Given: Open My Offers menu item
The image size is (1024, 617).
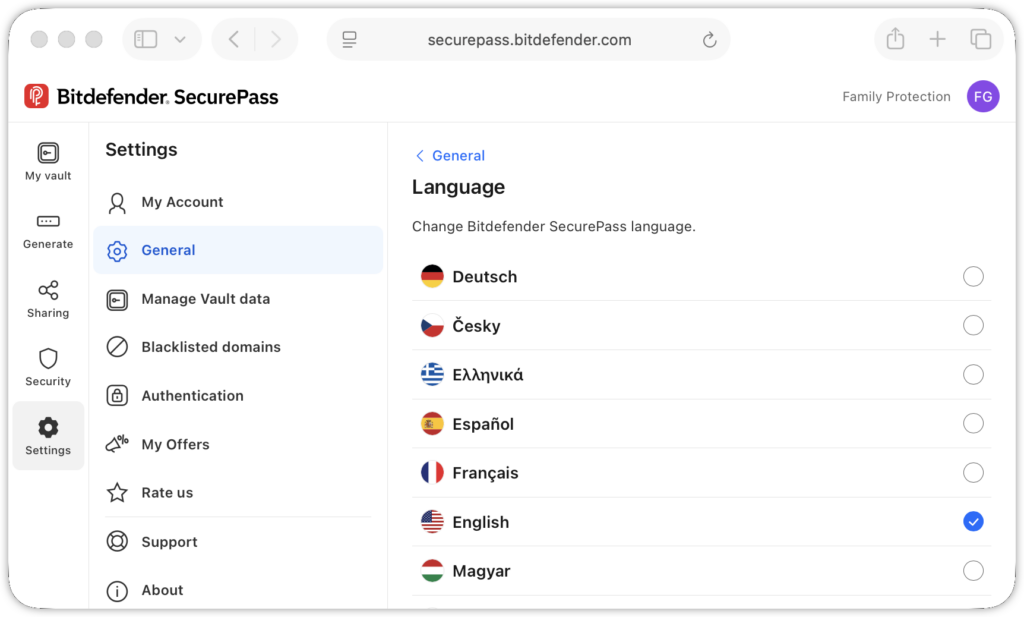Looking at the screenshot, I should tap(238, 444).
